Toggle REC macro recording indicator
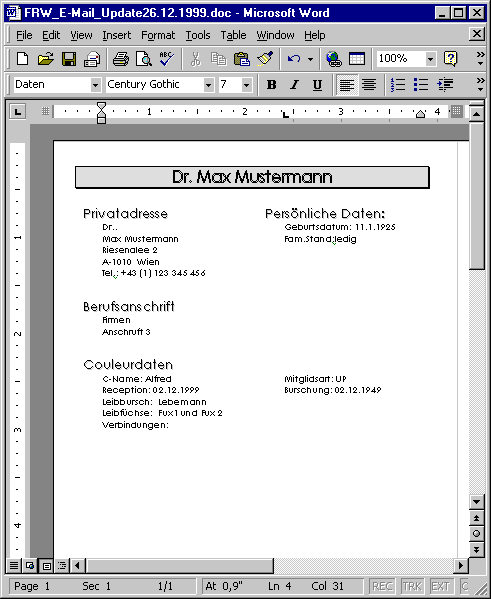The height and width of the screenshot is (599, 491). pyautogui.click(x=382, y=586)
